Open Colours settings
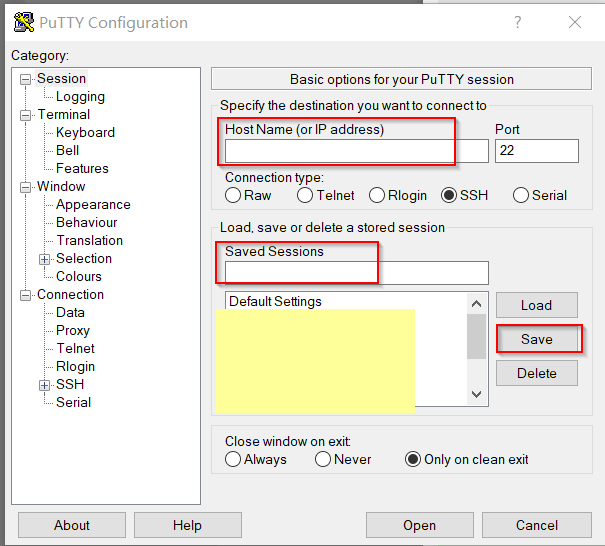The image size is (605, 546). coord(79,276)
